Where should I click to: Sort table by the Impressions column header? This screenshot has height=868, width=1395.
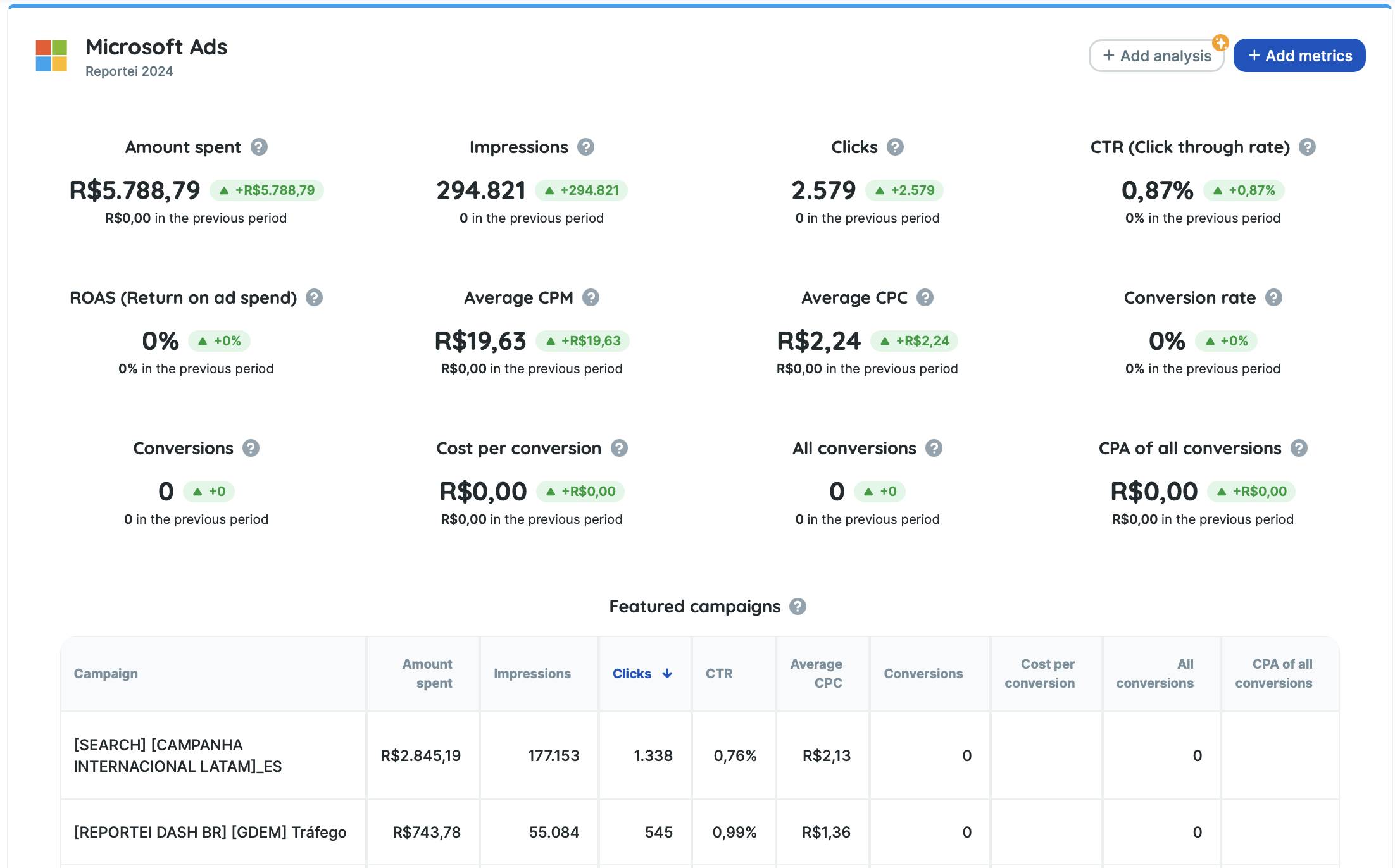click(532, 674)
